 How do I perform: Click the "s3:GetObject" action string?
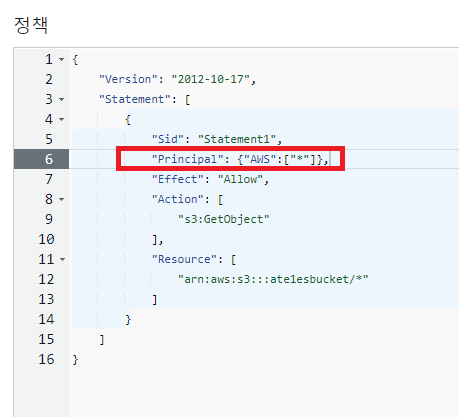pyautogui.click(x=224, y=219)
